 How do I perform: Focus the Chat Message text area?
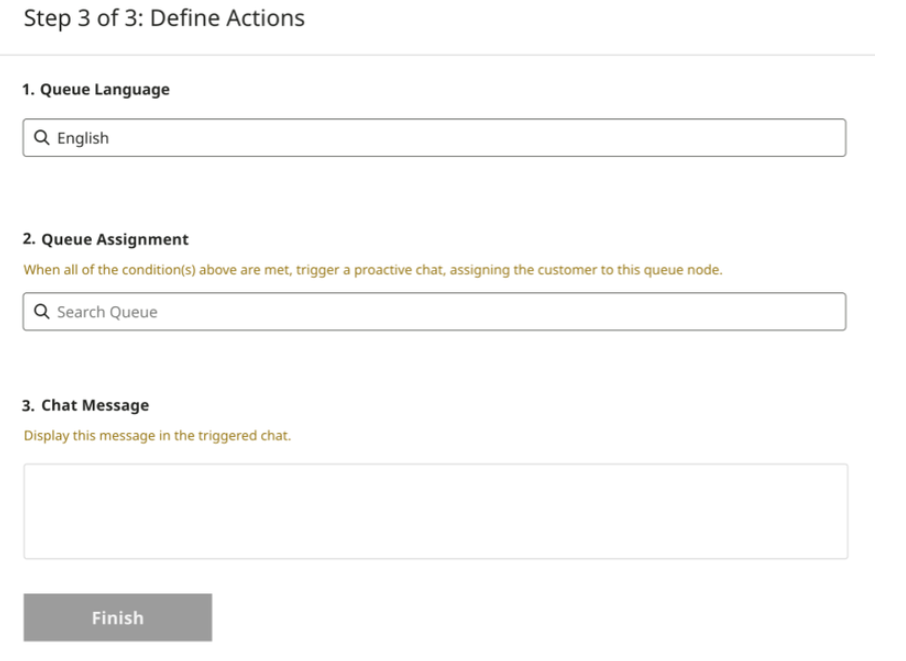435,511
